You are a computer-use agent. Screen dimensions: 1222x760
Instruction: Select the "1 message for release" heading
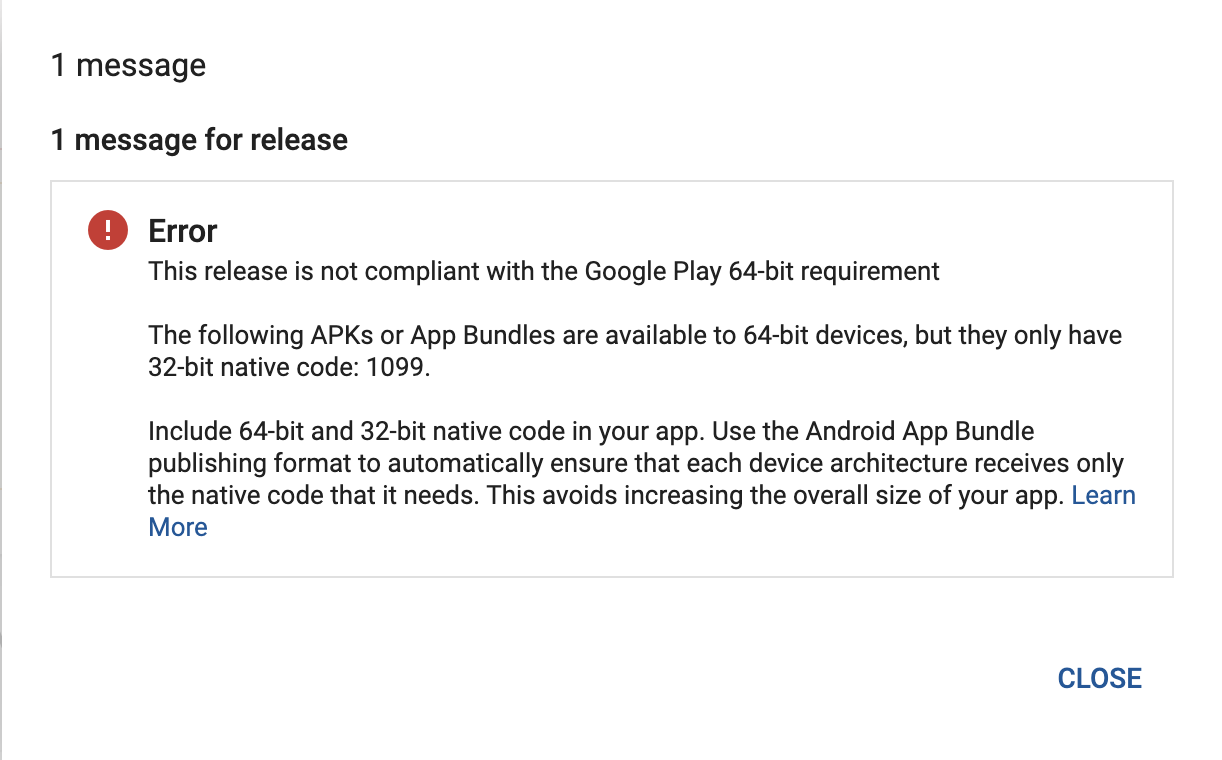tap(199, 140)
